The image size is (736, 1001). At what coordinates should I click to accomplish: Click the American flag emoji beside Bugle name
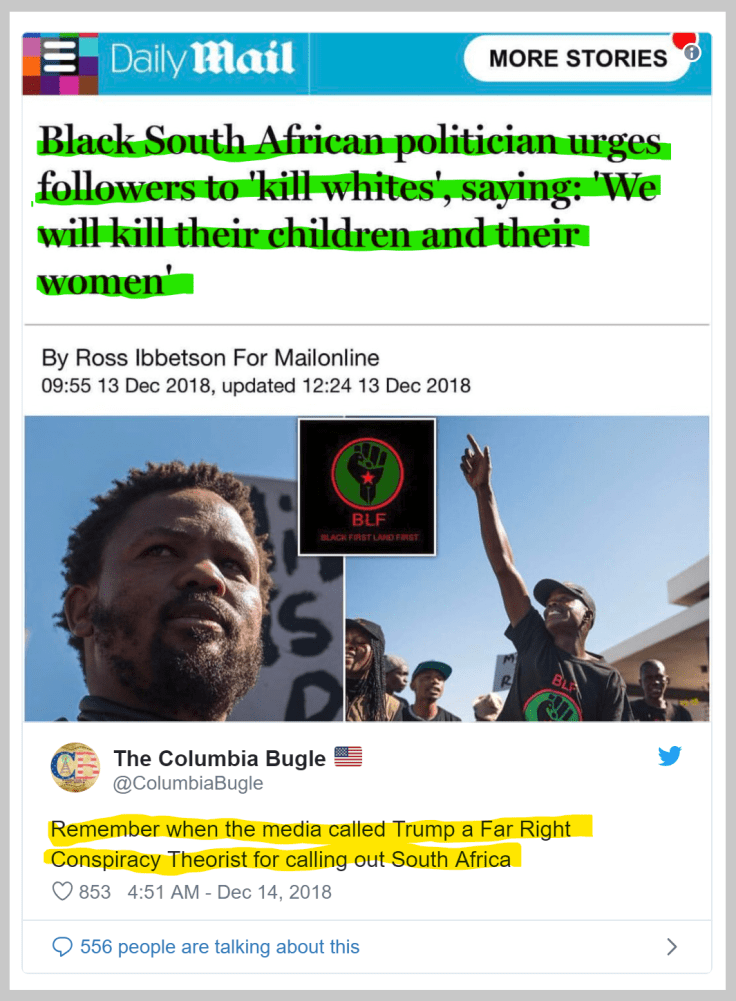[348, 757]
